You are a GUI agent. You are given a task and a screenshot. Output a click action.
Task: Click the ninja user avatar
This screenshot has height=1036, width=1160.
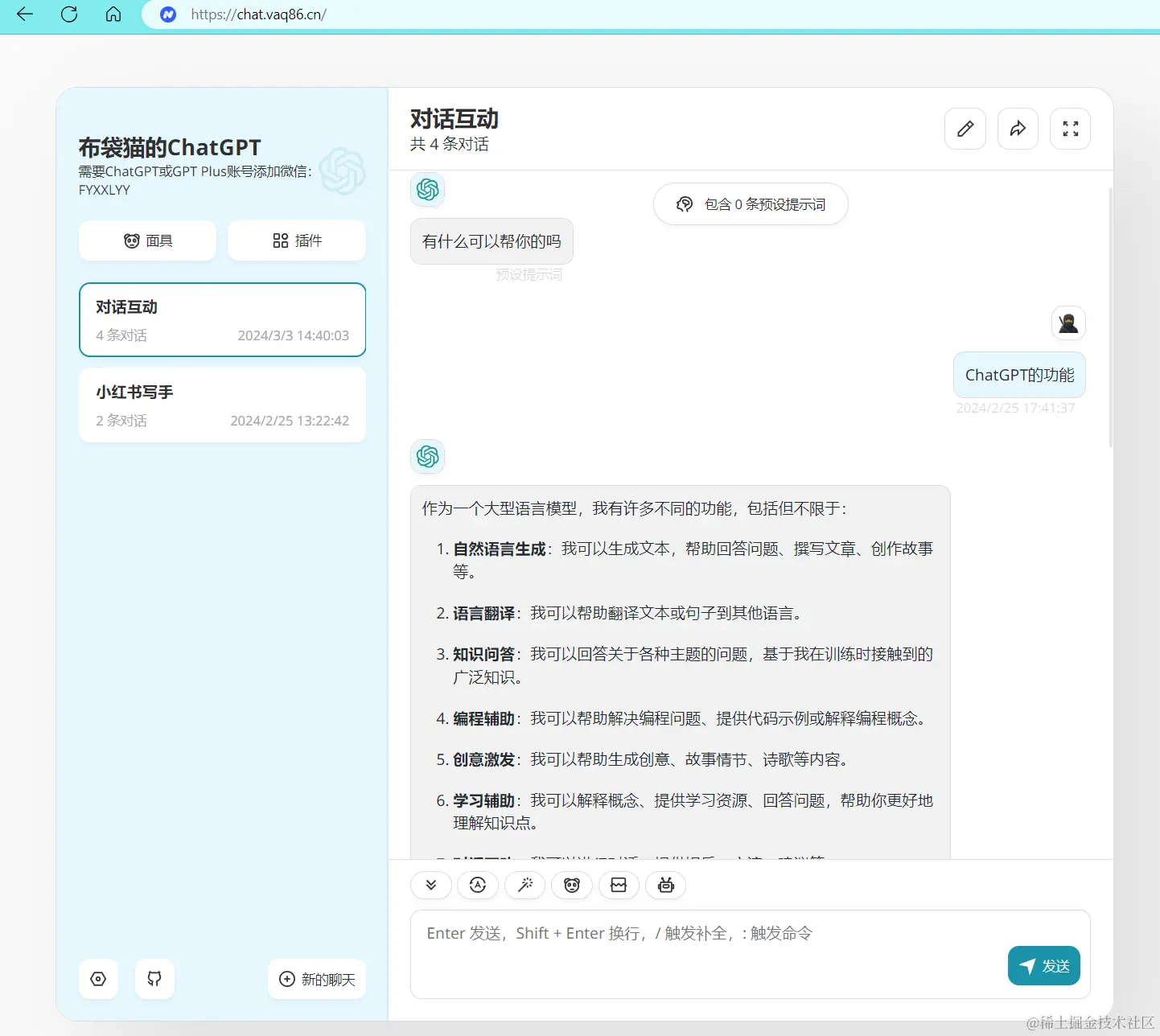point(1068,323)
